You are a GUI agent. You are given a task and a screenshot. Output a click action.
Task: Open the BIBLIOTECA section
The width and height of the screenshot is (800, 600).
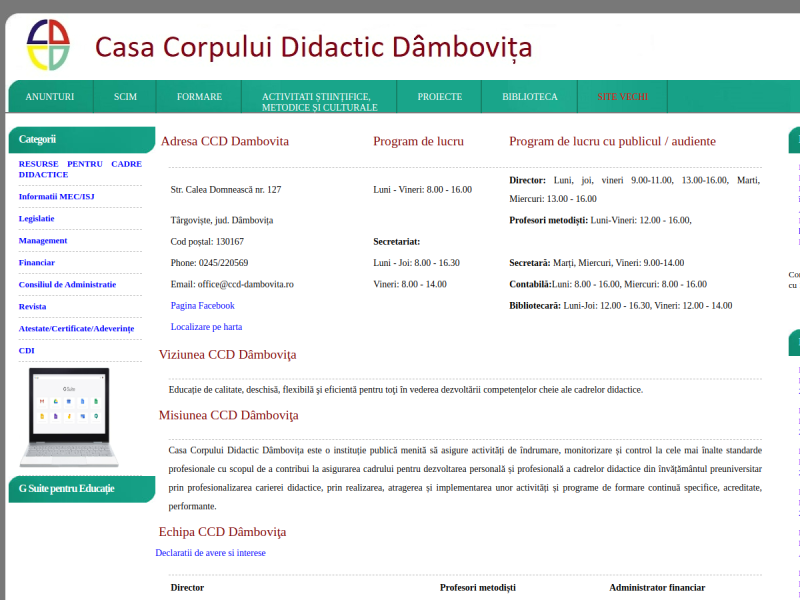(532, 96)
